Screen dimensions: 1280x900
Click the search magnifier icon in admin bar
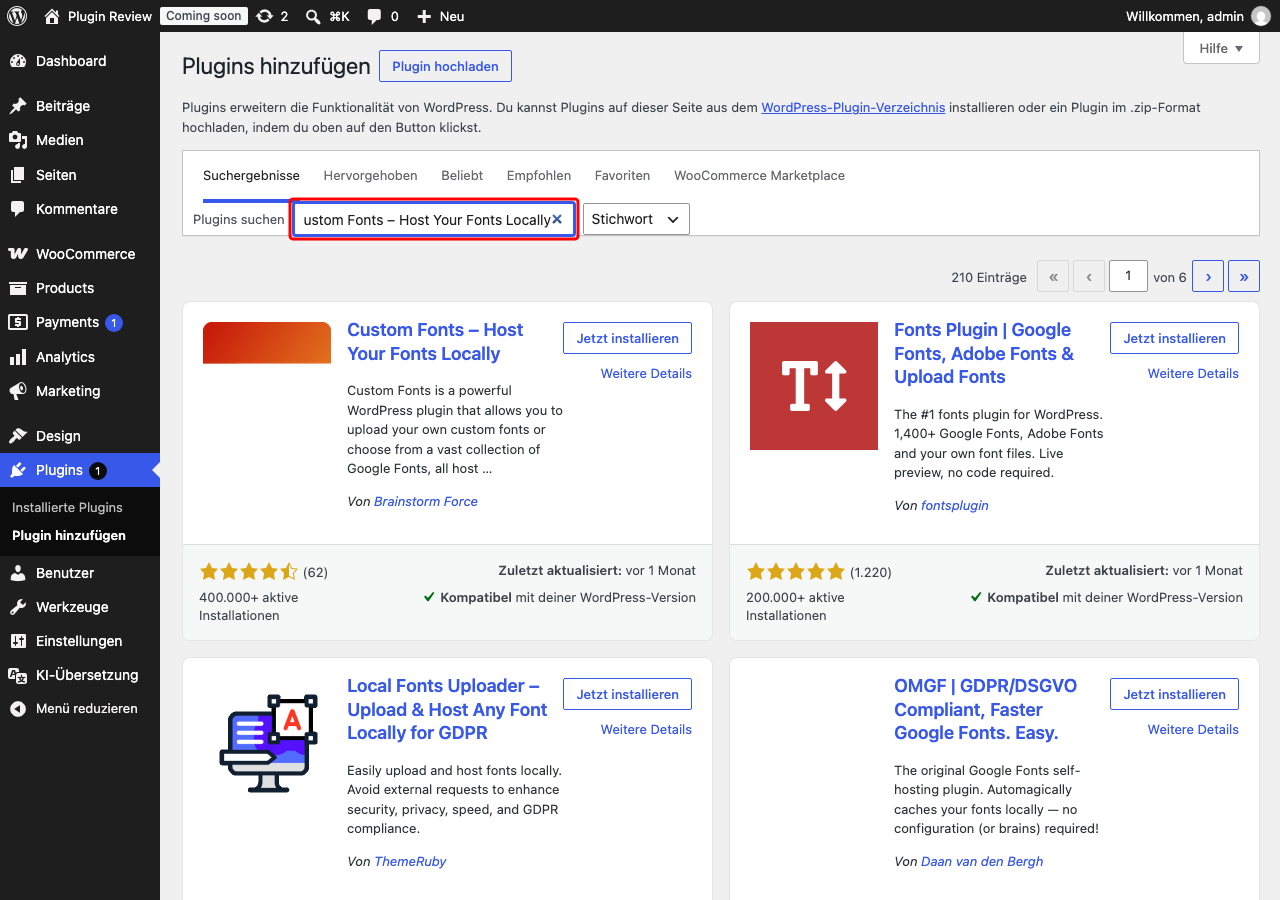pyautogui.click(x=313, y=16)
